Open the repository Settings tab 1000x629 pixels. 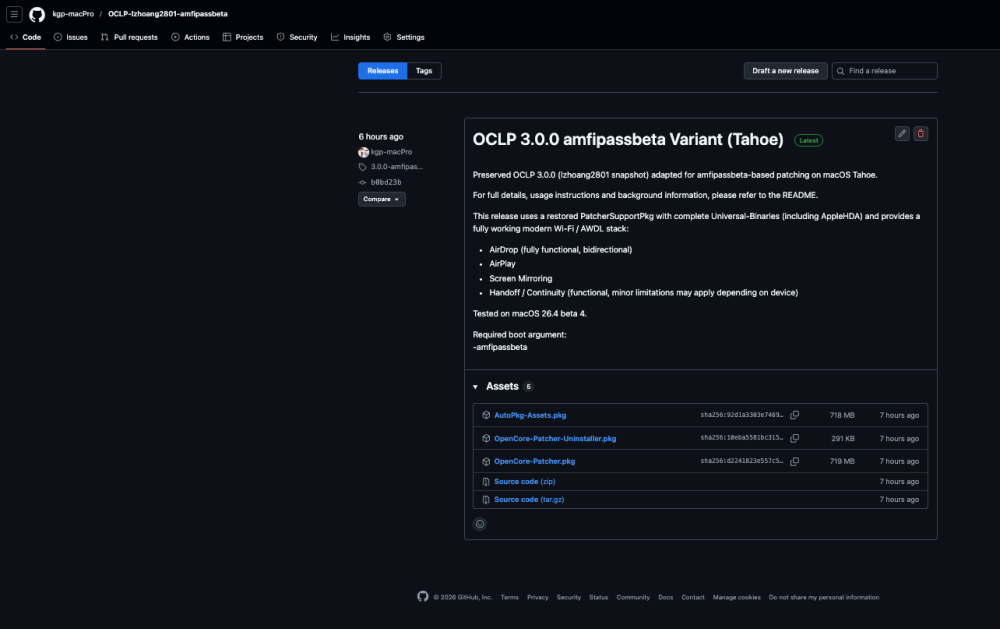coord(404,37)
